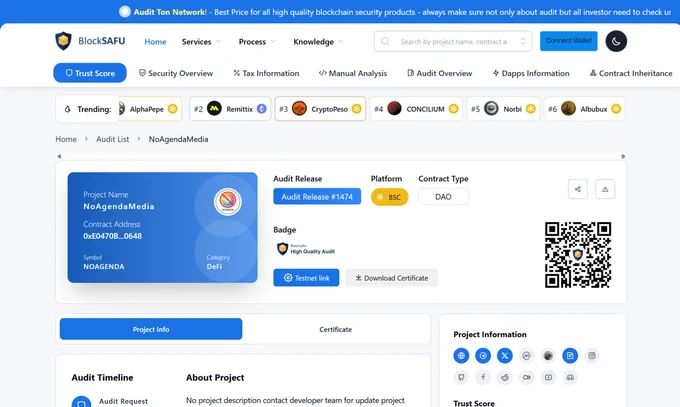Click the DeFi category text on card
This screenshot has width=680, height=407.
pyautogui.click(x=214, y=266)
